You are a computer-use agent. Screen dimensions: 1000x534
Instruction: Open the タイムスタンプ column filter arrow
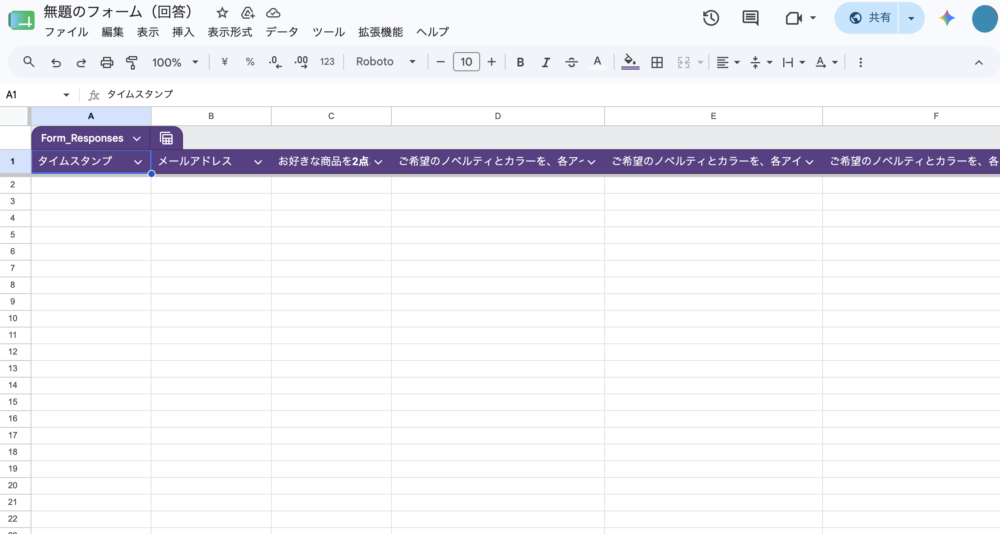pos(138,162)
